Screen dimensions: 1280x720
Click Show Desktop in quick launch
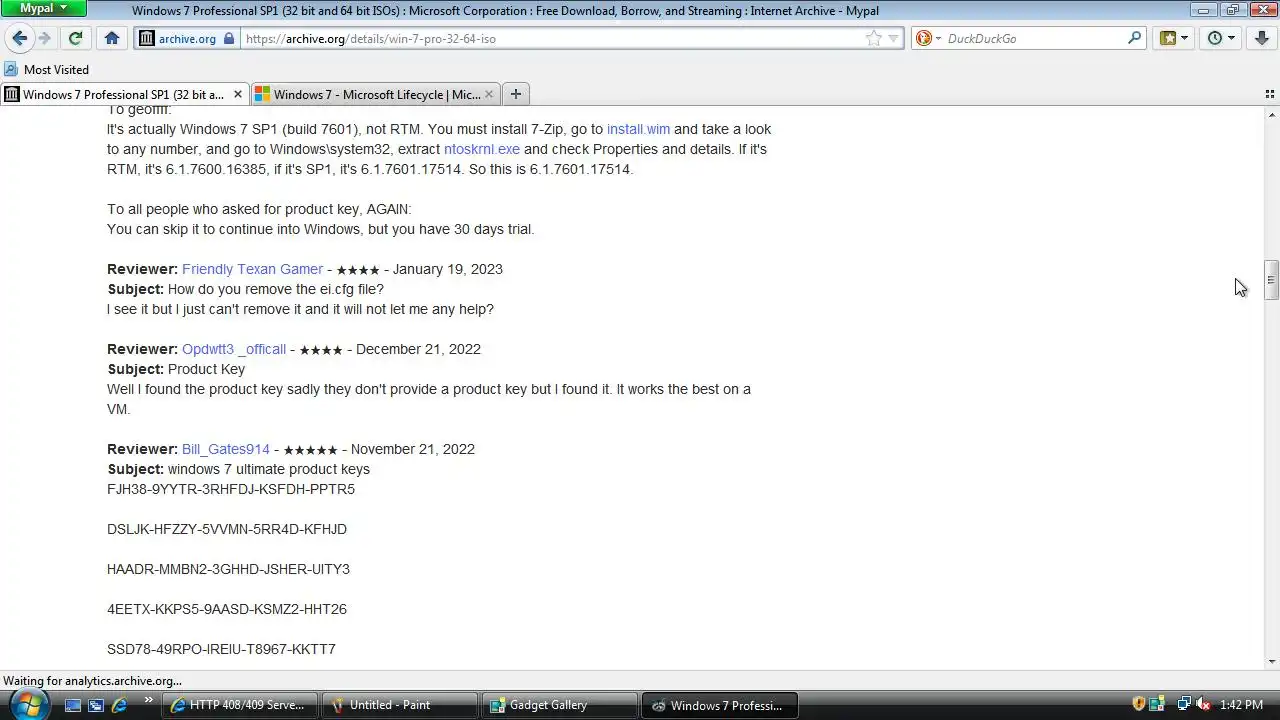tap(73, 705)
